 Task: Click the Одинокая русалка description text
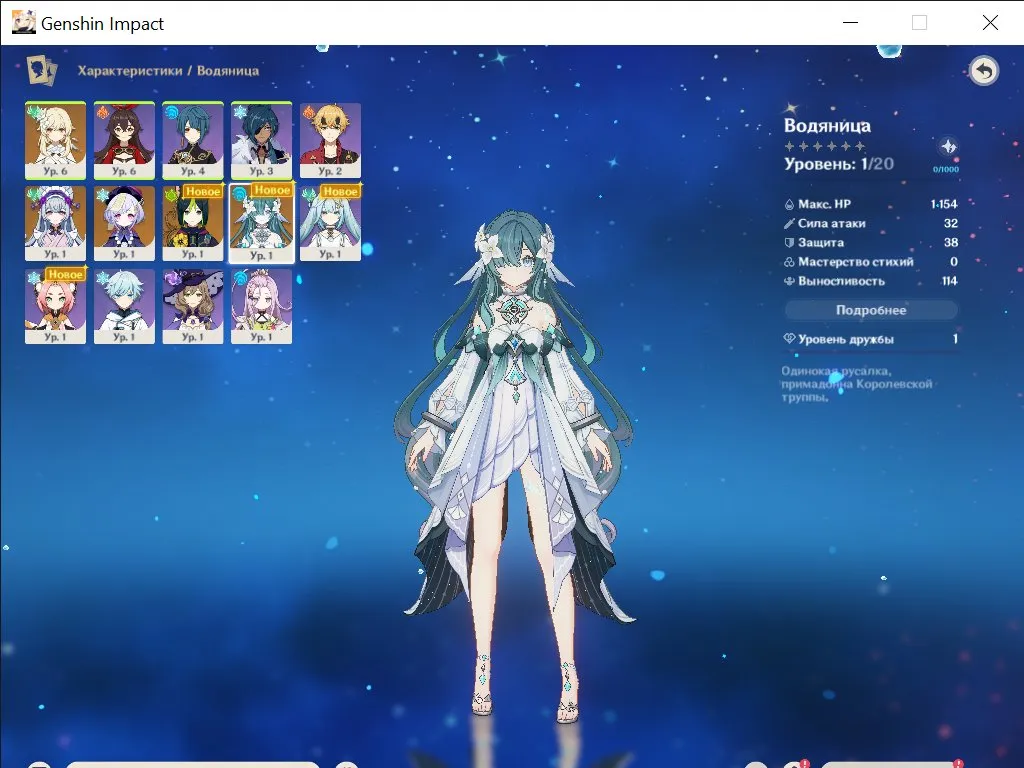pos(857,384)
